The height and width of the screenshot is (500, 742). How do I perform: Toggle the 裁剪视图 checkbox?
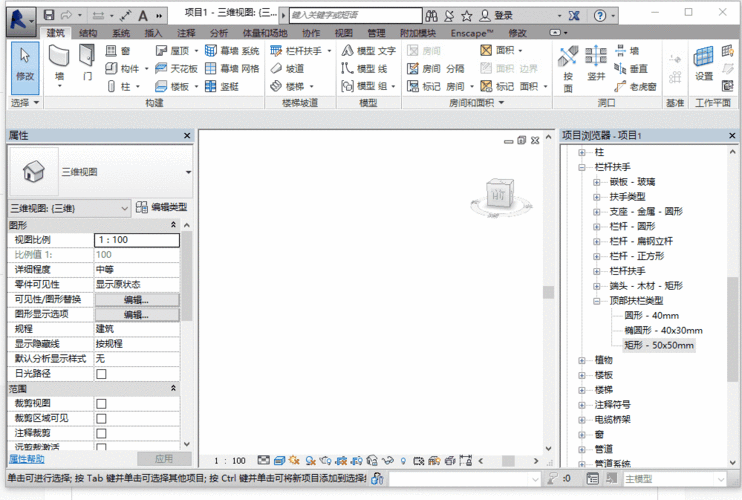pyautogui.click(x=101, y=403)
